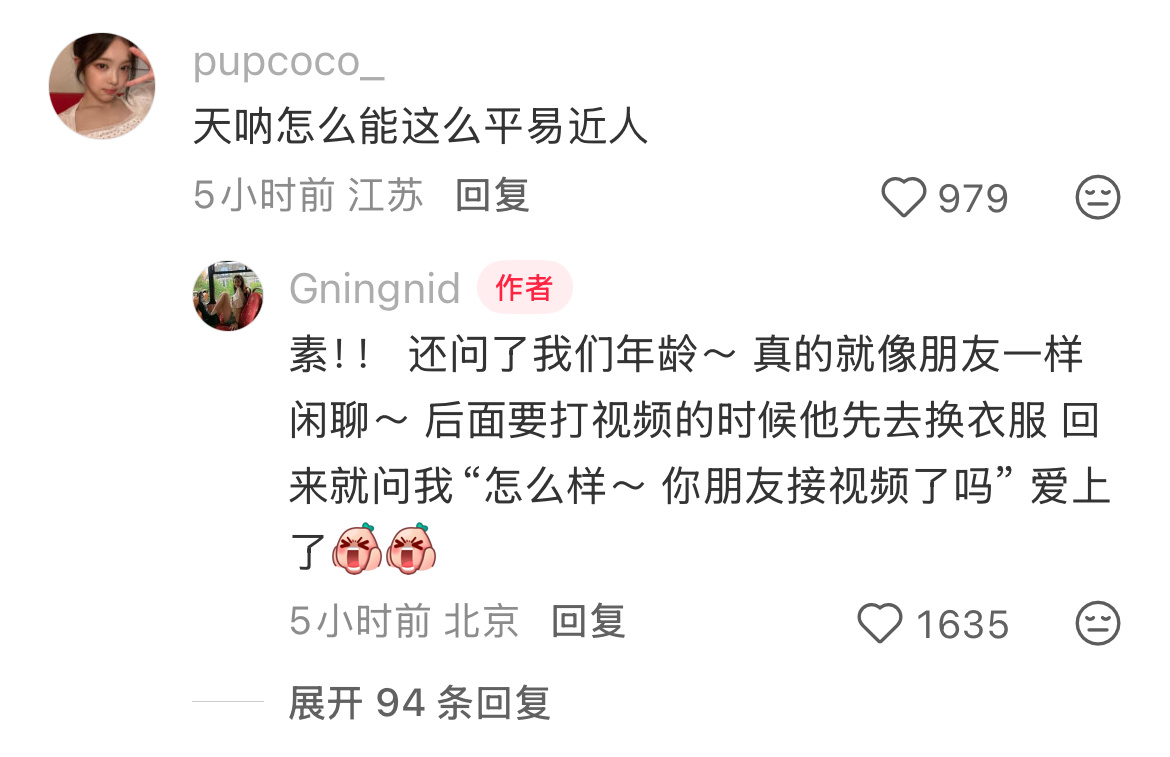Open Gningnid's profile avatar
Screen dimensions: 1170x757
coord(228,296)
